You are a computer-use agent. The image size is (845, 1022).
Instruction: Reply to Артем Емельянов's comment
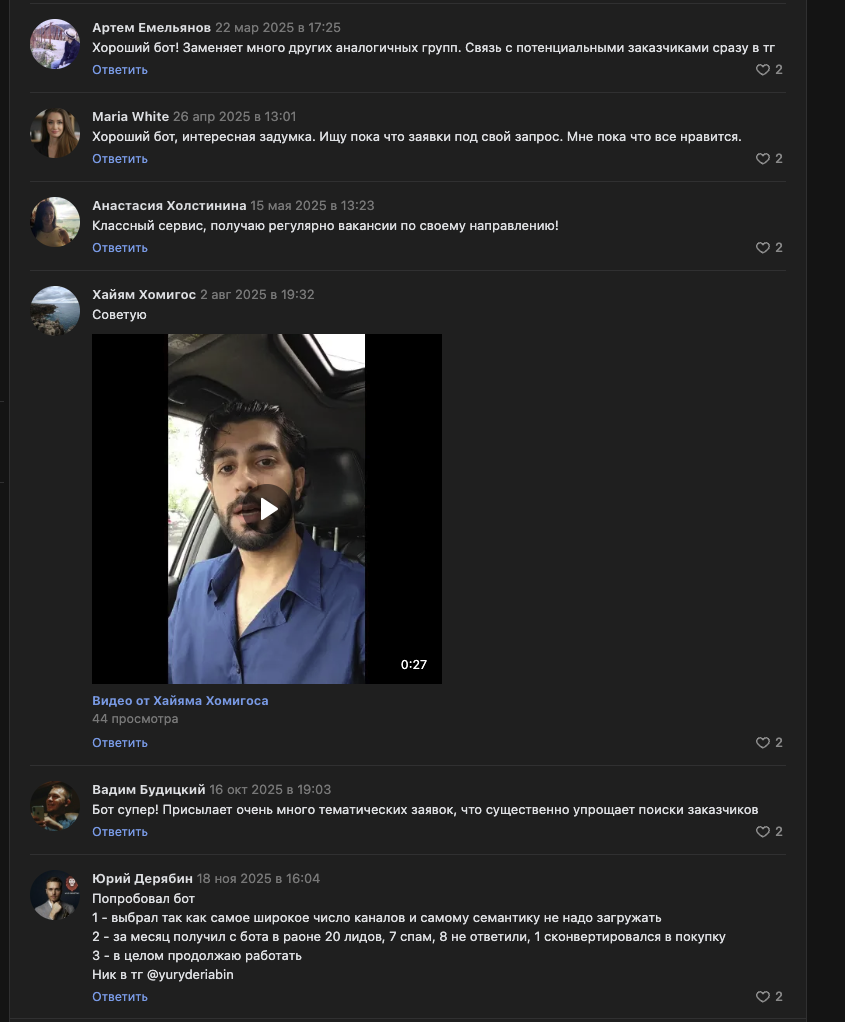pyautogui.click(x=120, y=70)
